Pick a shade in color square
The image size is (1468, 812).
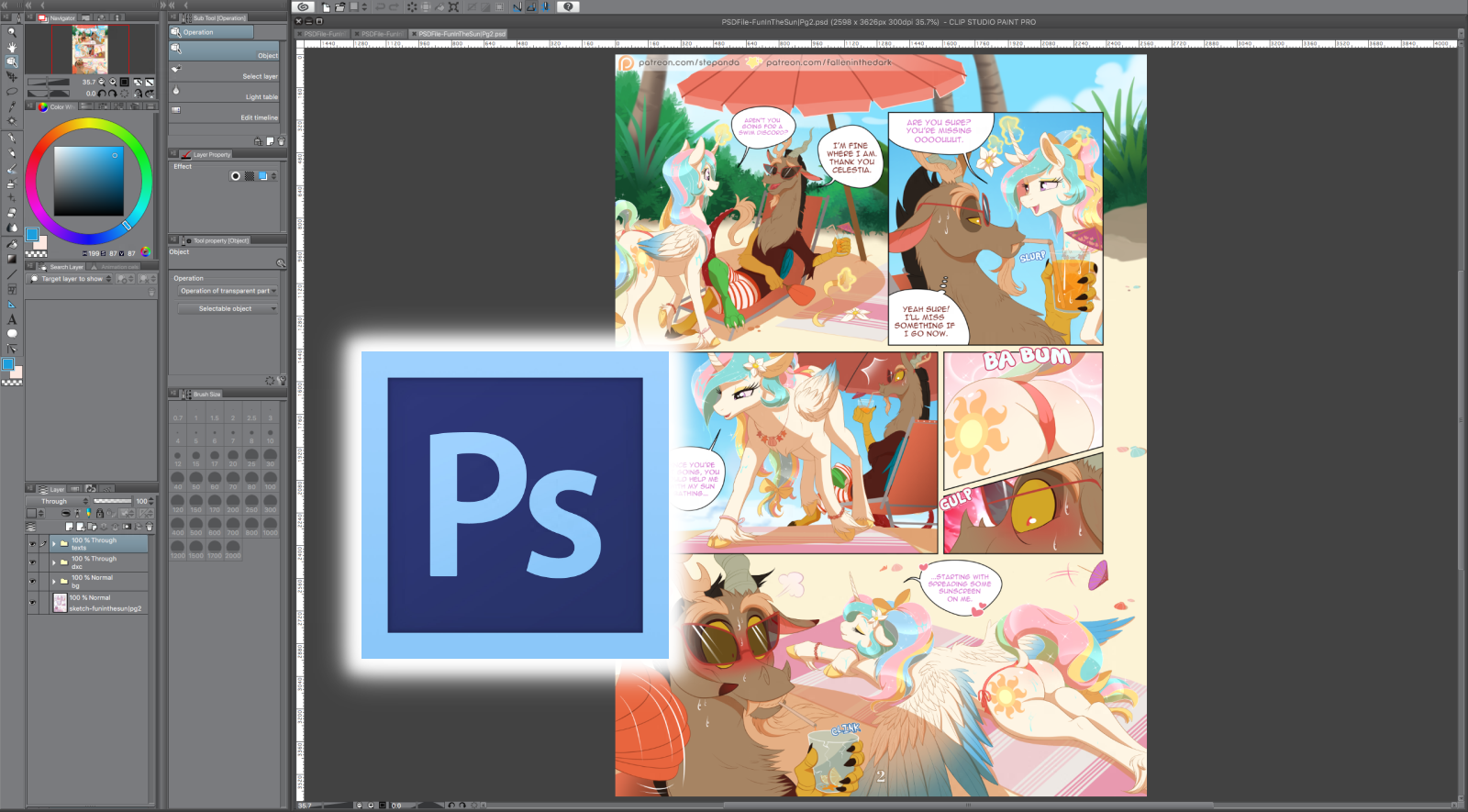89,182
